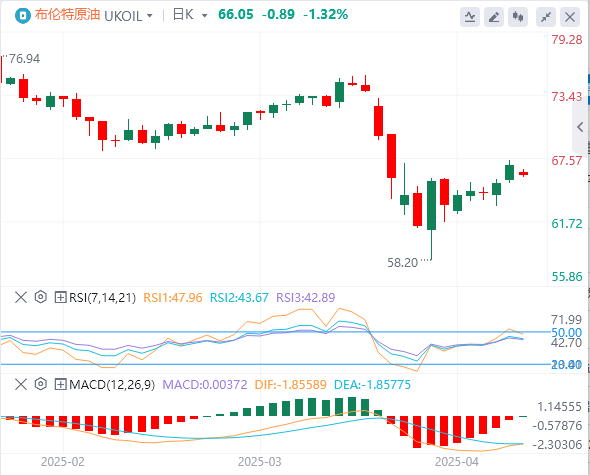Viewport: 590px width, 475px height.
Task: Switch chart type via candlestick icon
Action: click(518, 17)
